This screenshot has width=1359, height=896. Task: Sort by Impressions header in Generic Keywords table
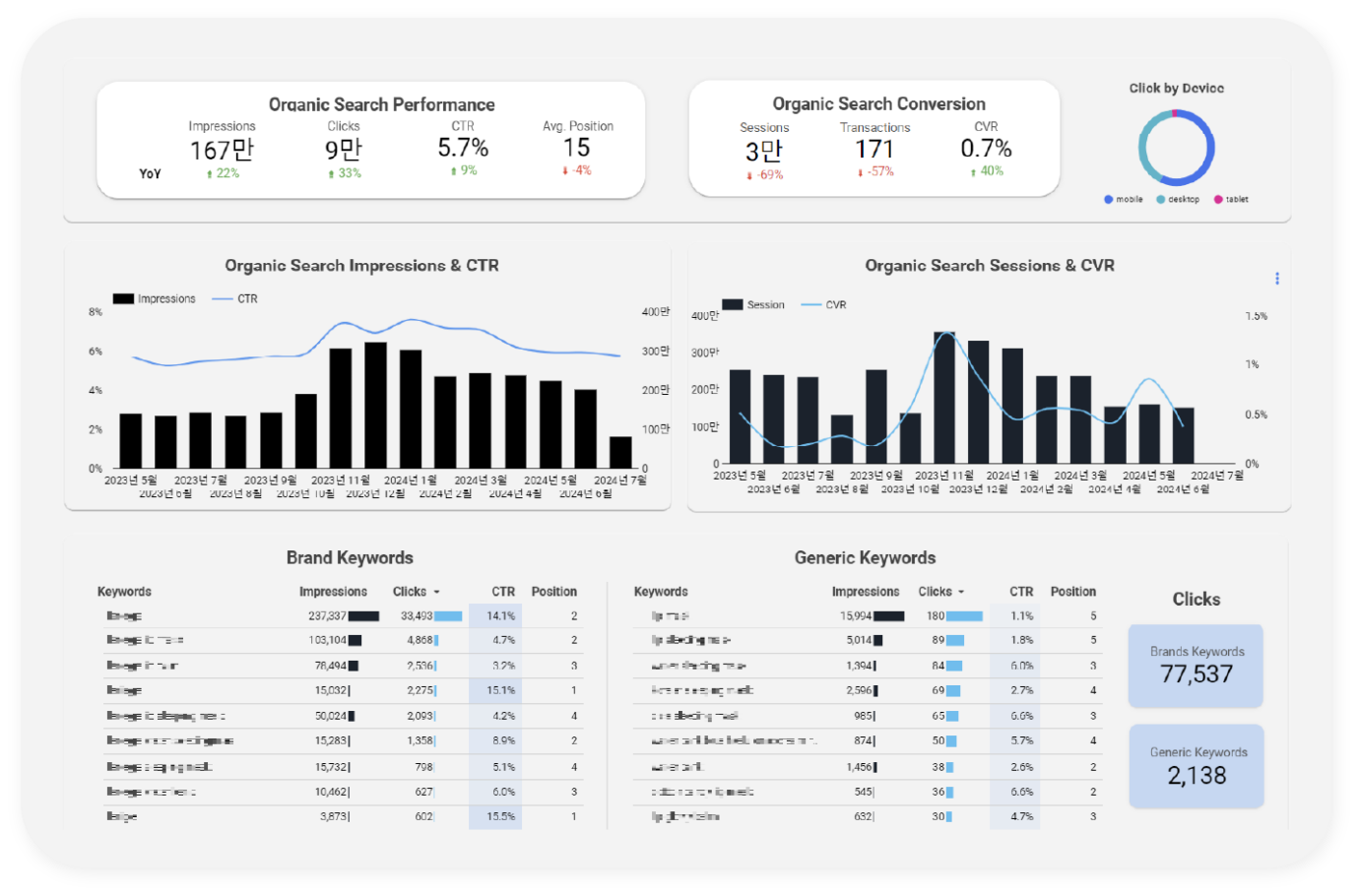(865, 592)
